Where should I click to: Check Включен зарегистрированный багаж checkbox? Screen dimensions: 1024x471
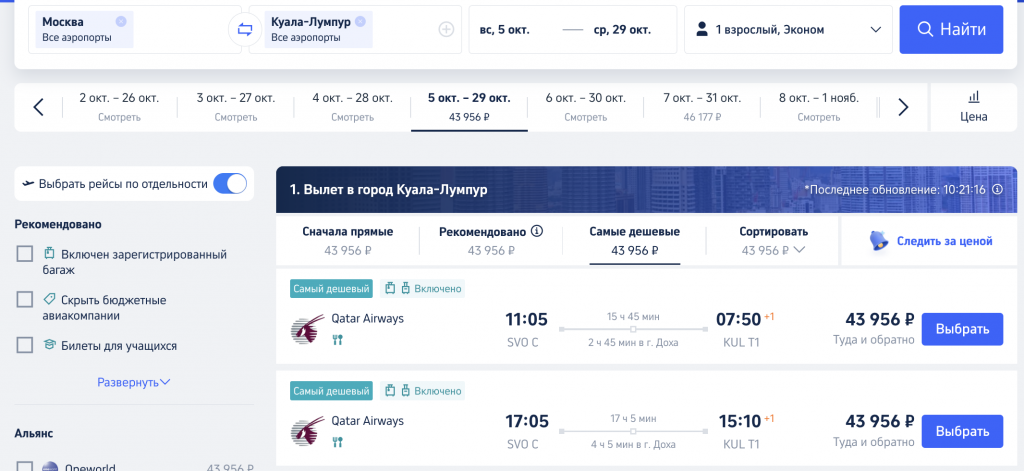(25, 254)
